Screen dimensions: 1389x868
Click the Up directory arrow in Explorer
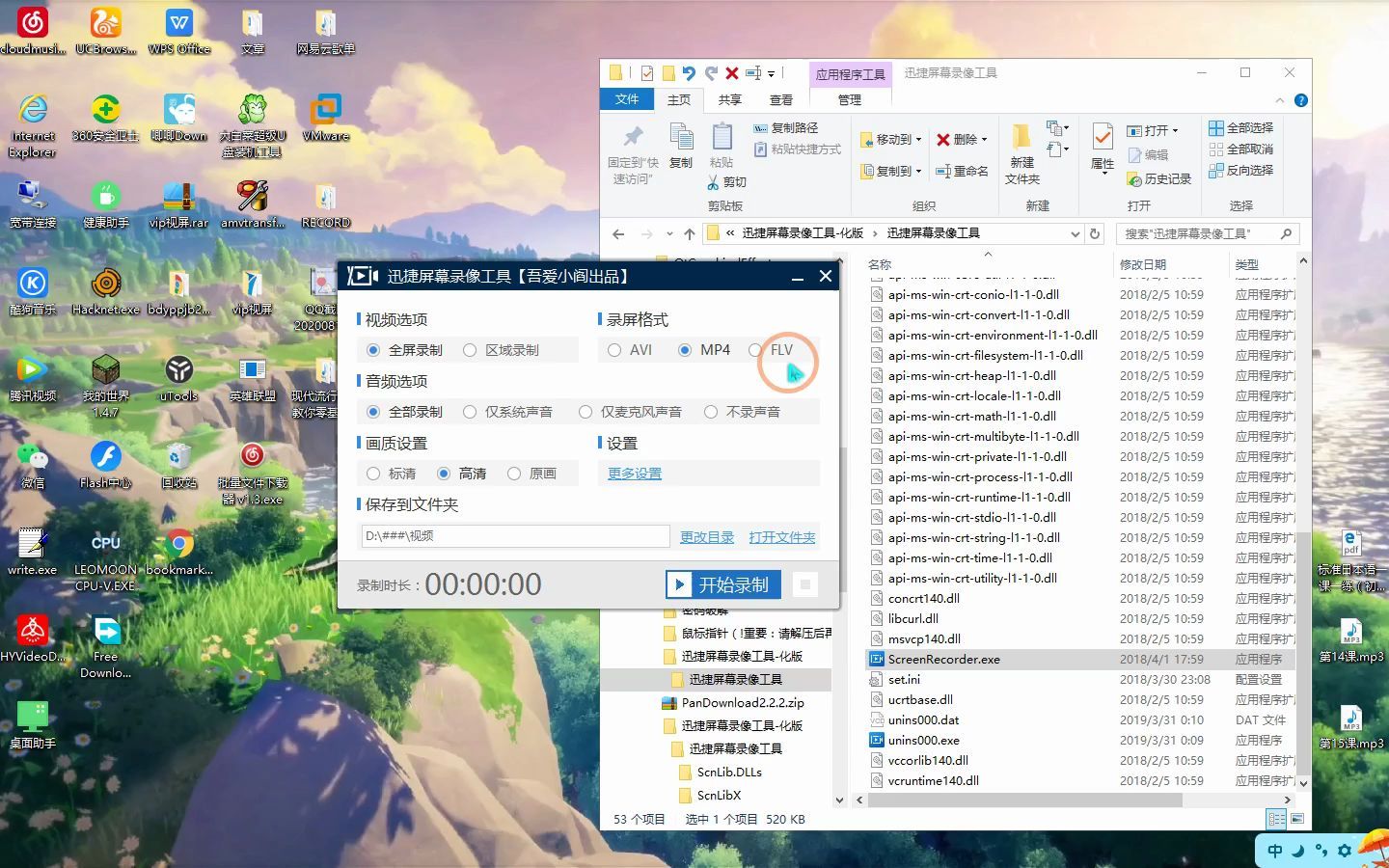pos(689,233)
